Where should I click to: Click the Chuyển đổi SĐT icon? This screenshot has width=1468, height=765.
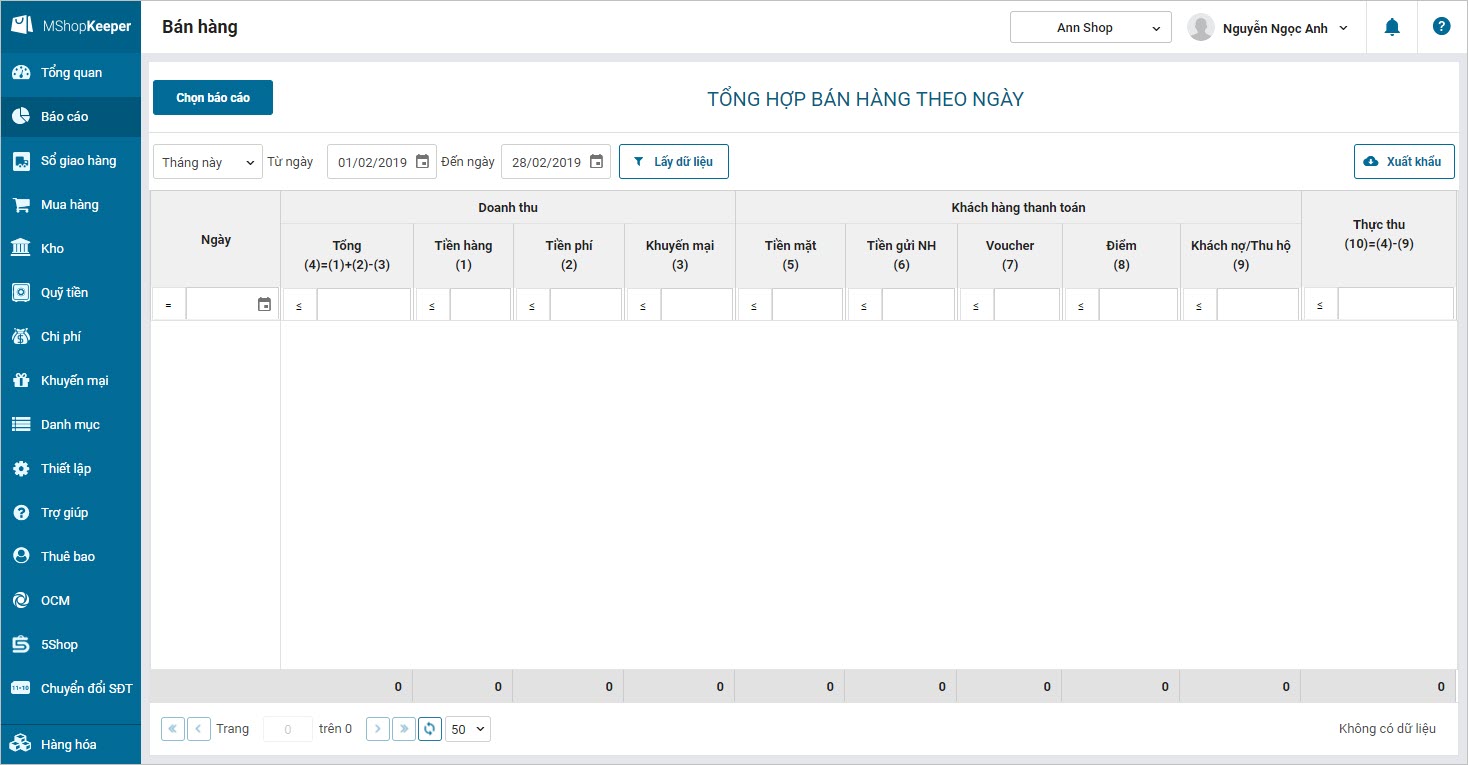point(21,689)
